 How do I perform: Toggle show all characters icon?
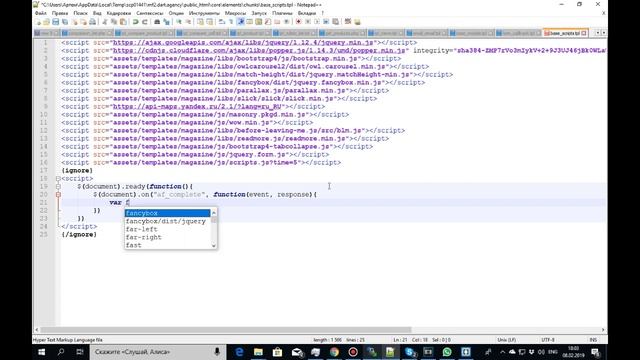(231, 22)
